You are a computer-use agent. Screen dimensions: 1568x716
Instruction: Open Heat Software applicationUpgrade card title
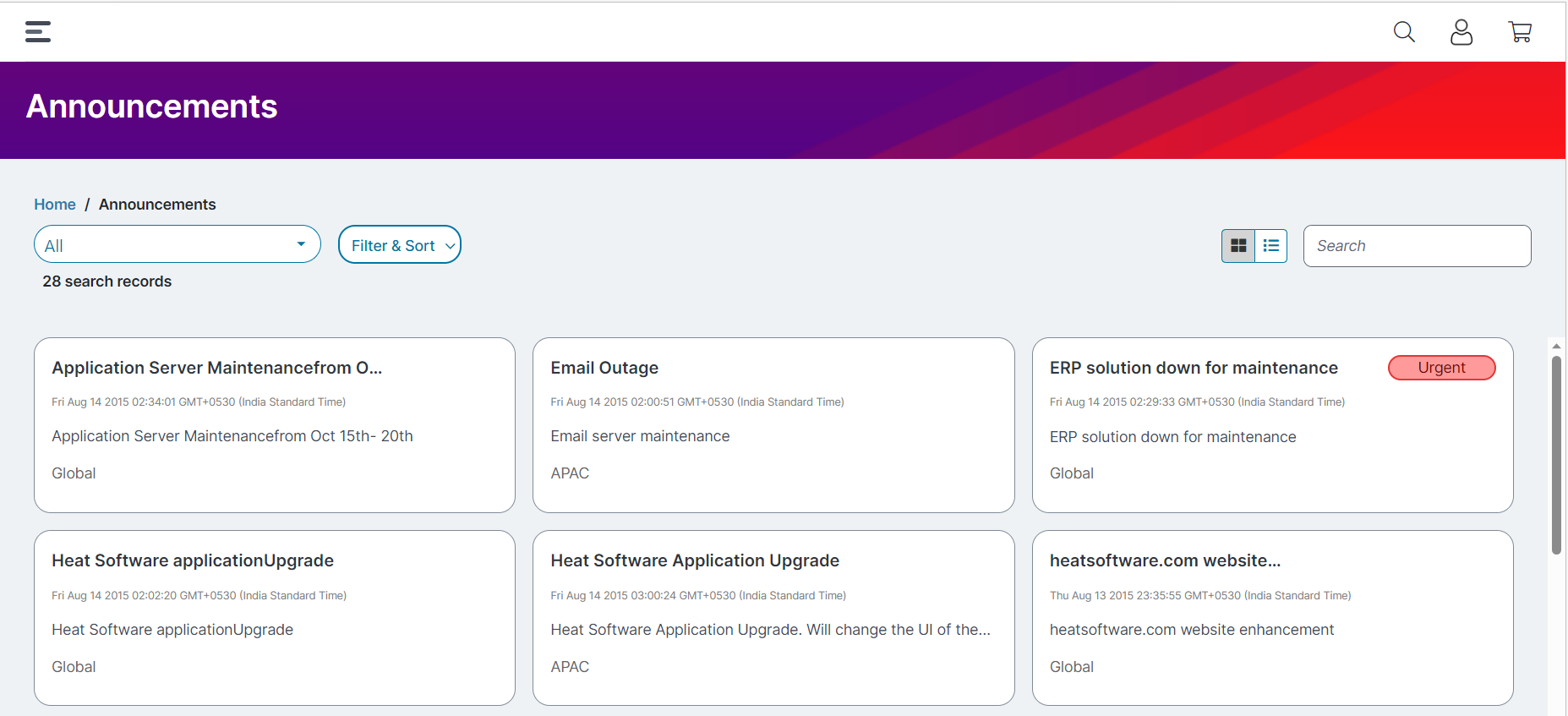193,560
